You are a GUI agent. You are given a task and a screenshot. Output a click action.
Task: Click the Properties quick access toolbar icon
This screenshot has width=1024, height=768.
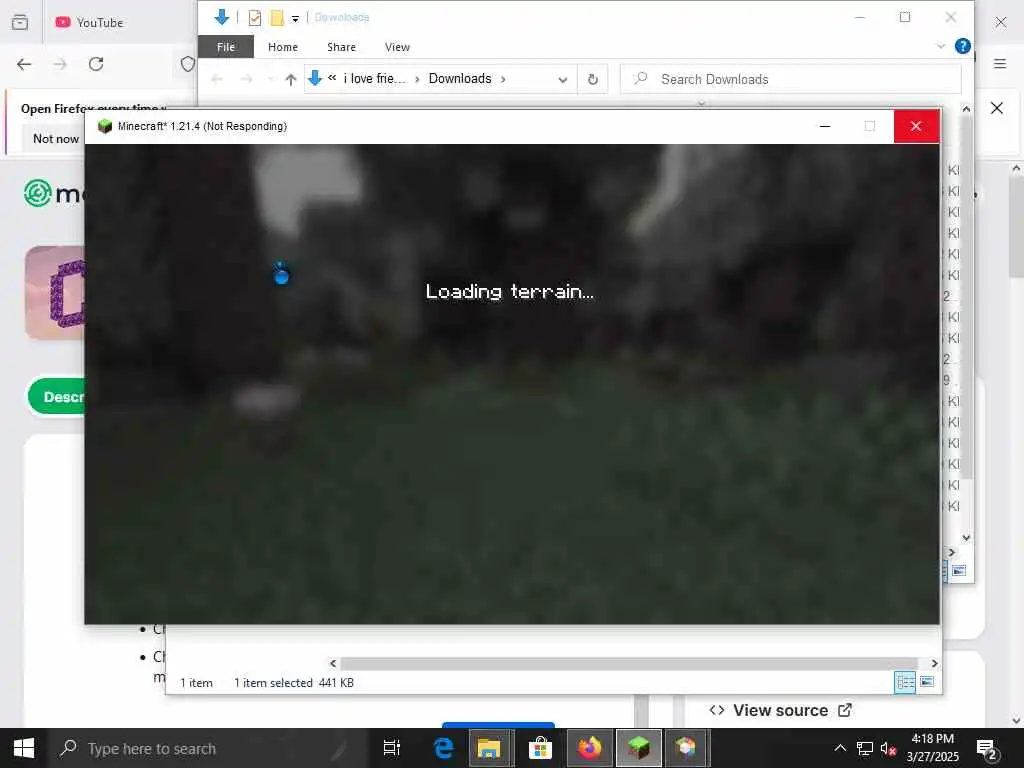pyautogui.click(x=255, y=18)
